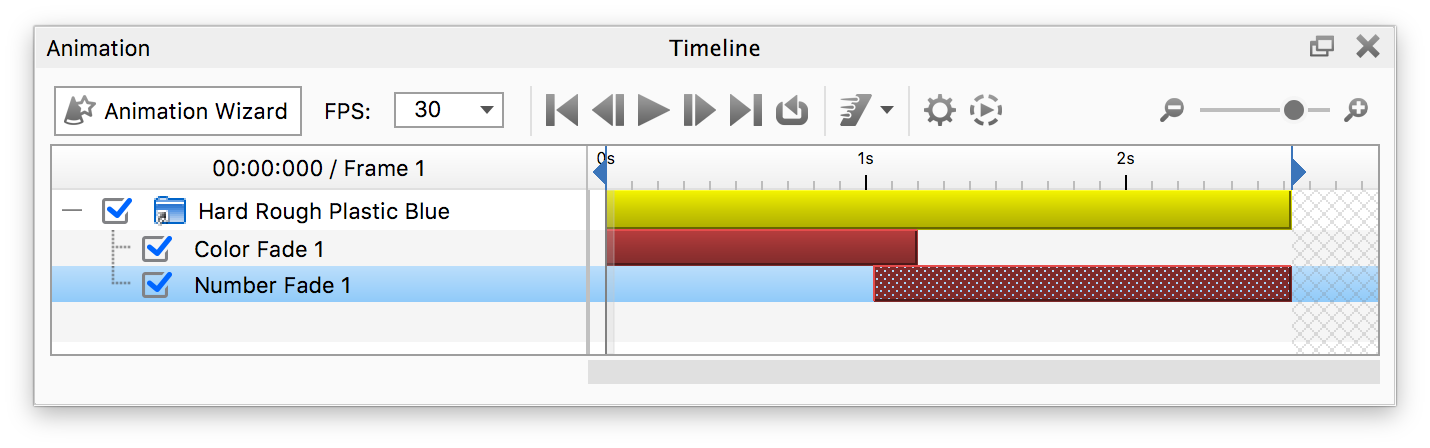Click the zoom out magnifier icon

(x=1172, y=110)
